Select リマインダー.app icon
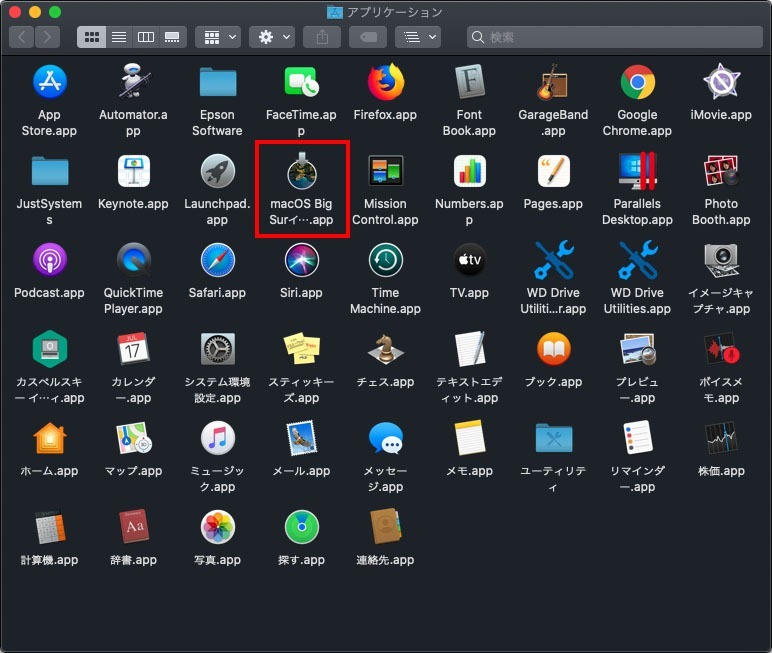Image resolution: width=772 pixels, height=653 pixels. pyautogui.click(x=638, y=438)
